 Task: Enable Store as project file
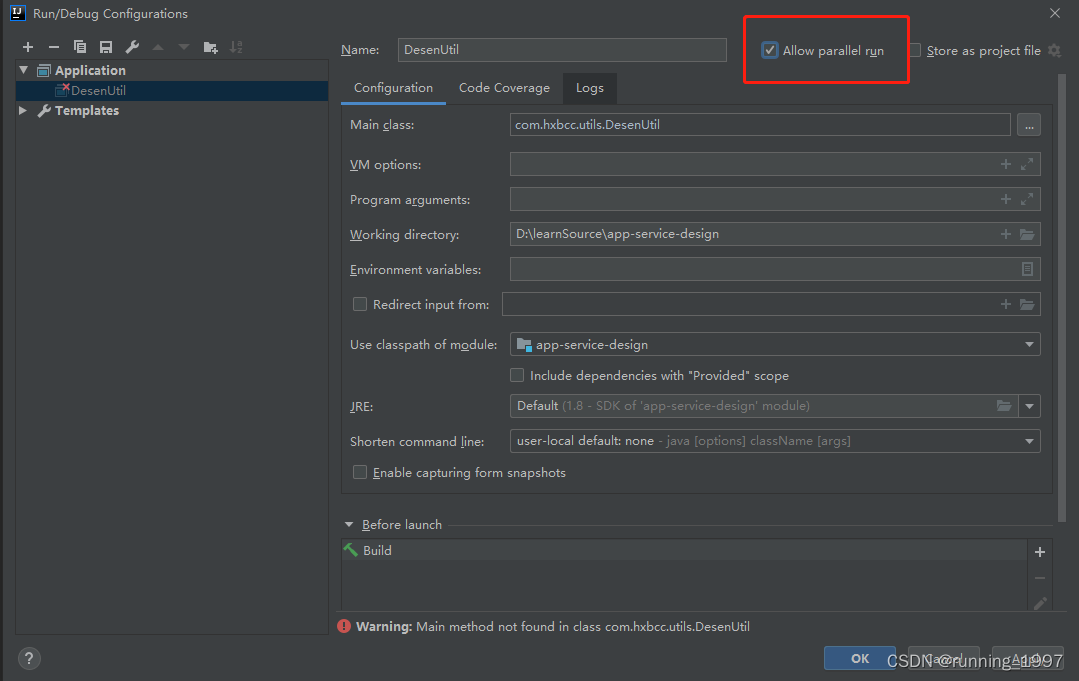click(x=915, y=49)
